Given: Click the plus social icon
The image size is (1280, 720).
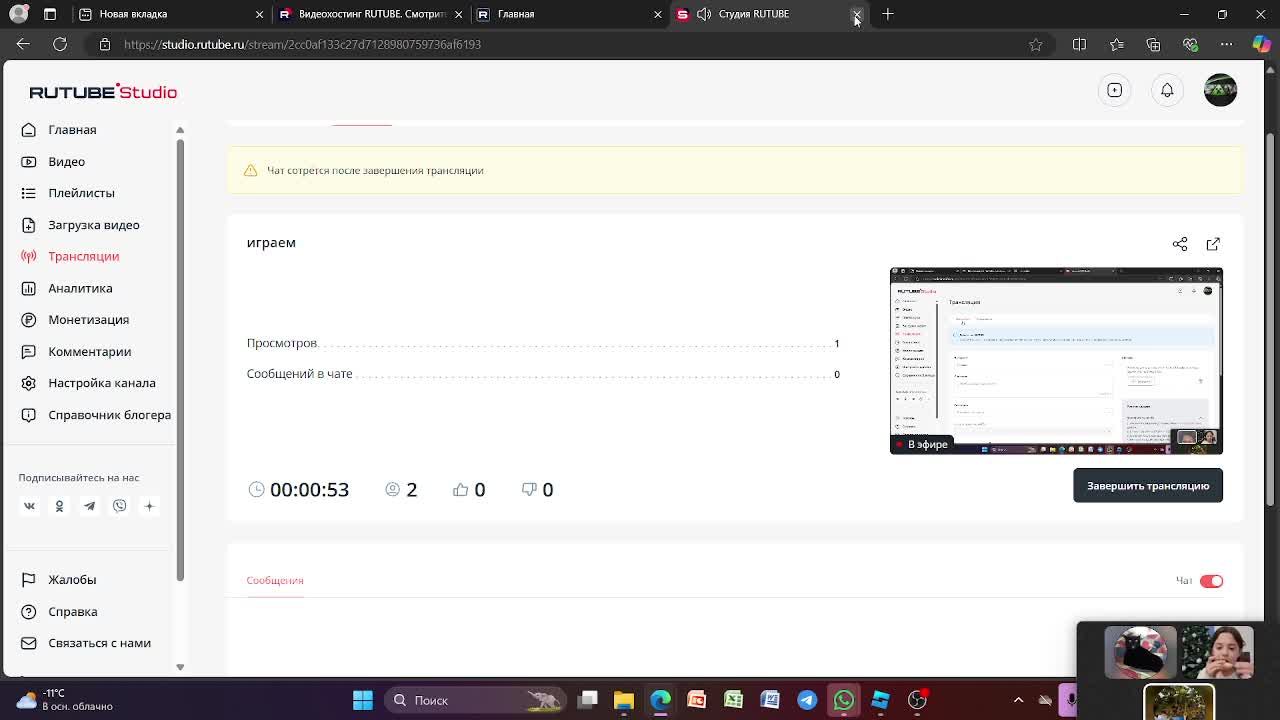Looking at the screenshot, I should coord(149,506).
